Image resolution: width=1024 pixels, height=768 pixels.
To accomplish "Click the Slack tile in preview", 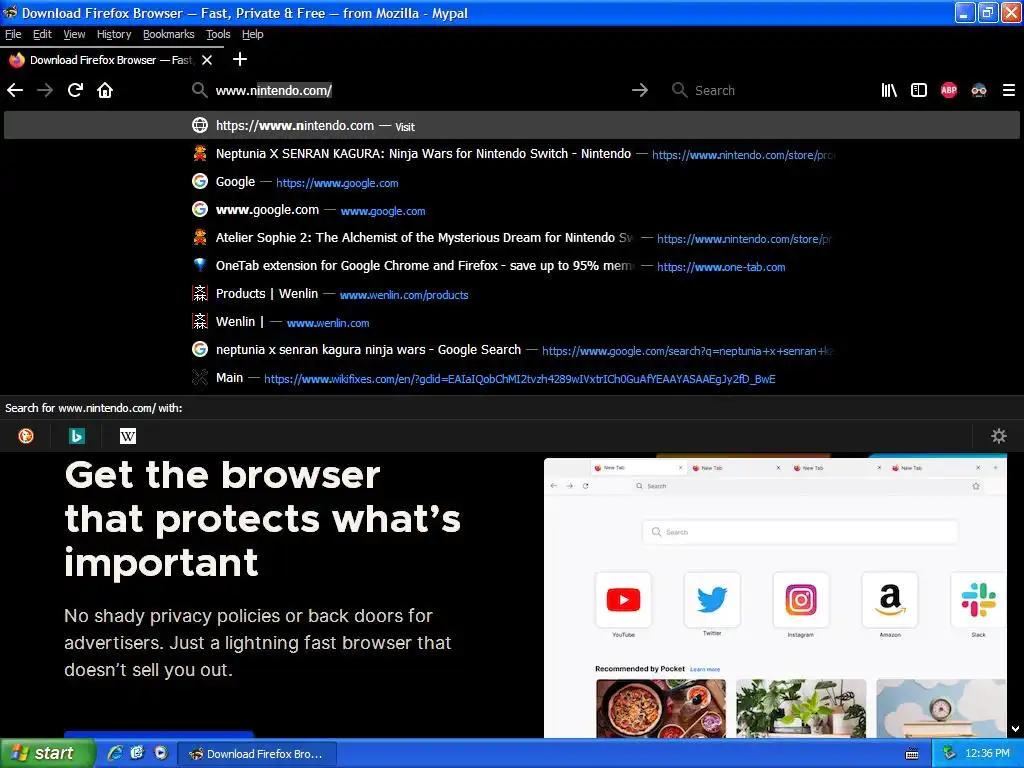I will coord(978,600).
